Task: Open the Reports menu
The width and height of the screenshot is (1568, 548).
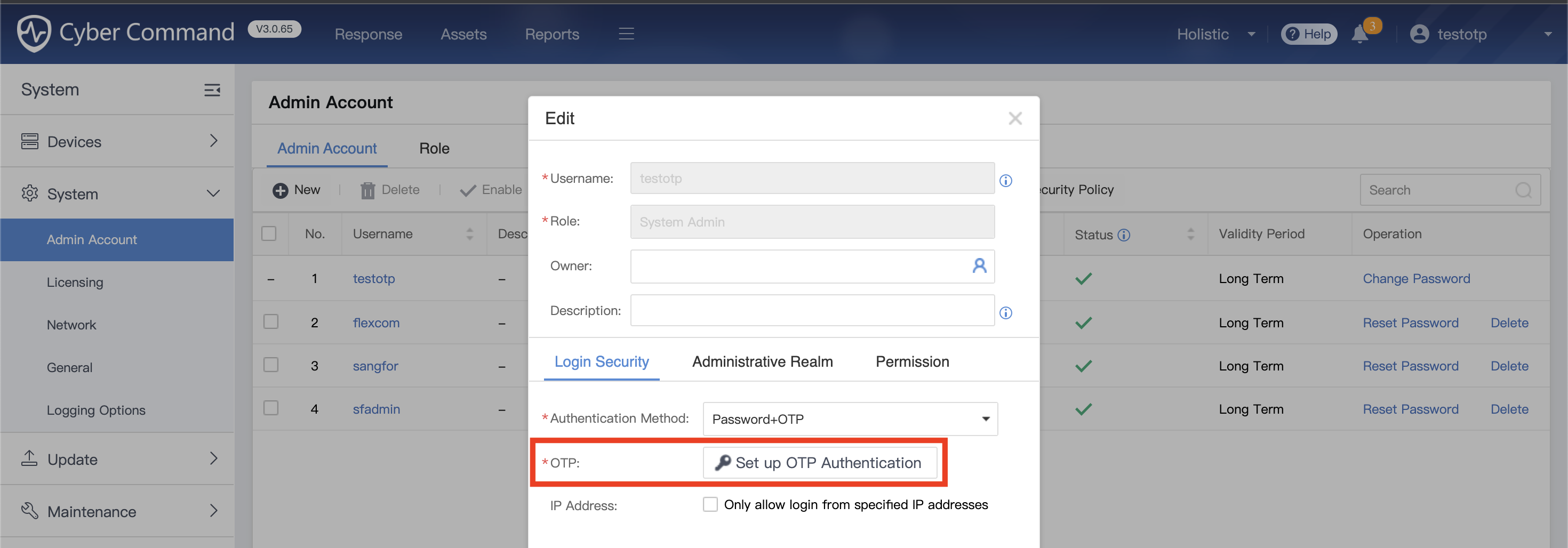Action: (x=551, y=34)
